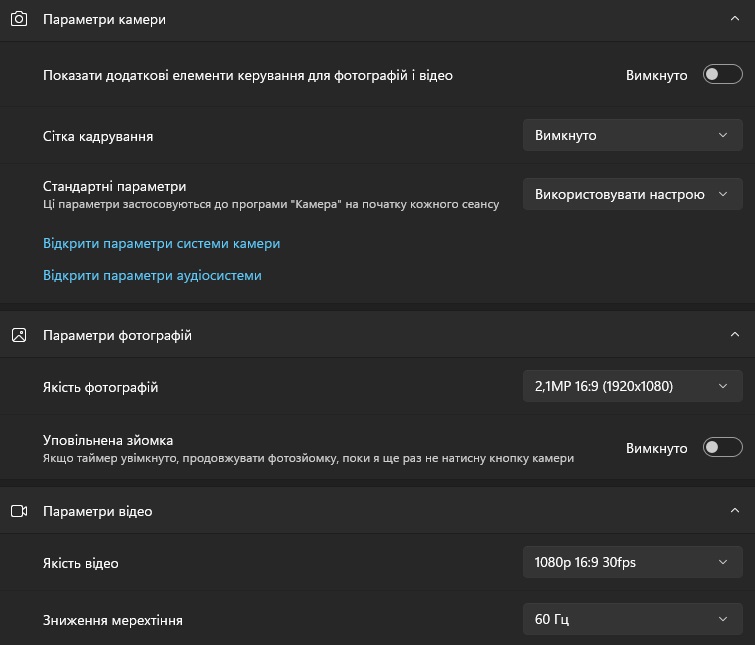755x645 pixels.
Task: Collapse Параметри фотографій section using its chevron
Action: (x=734, y=334)
